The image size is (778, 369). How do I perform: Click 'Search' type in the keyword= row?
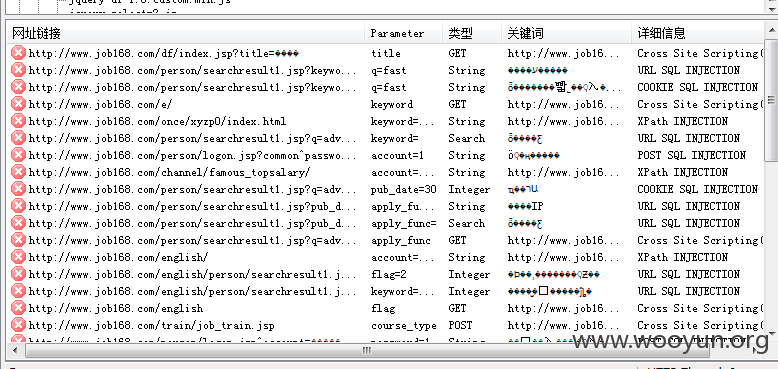[466, 138]
